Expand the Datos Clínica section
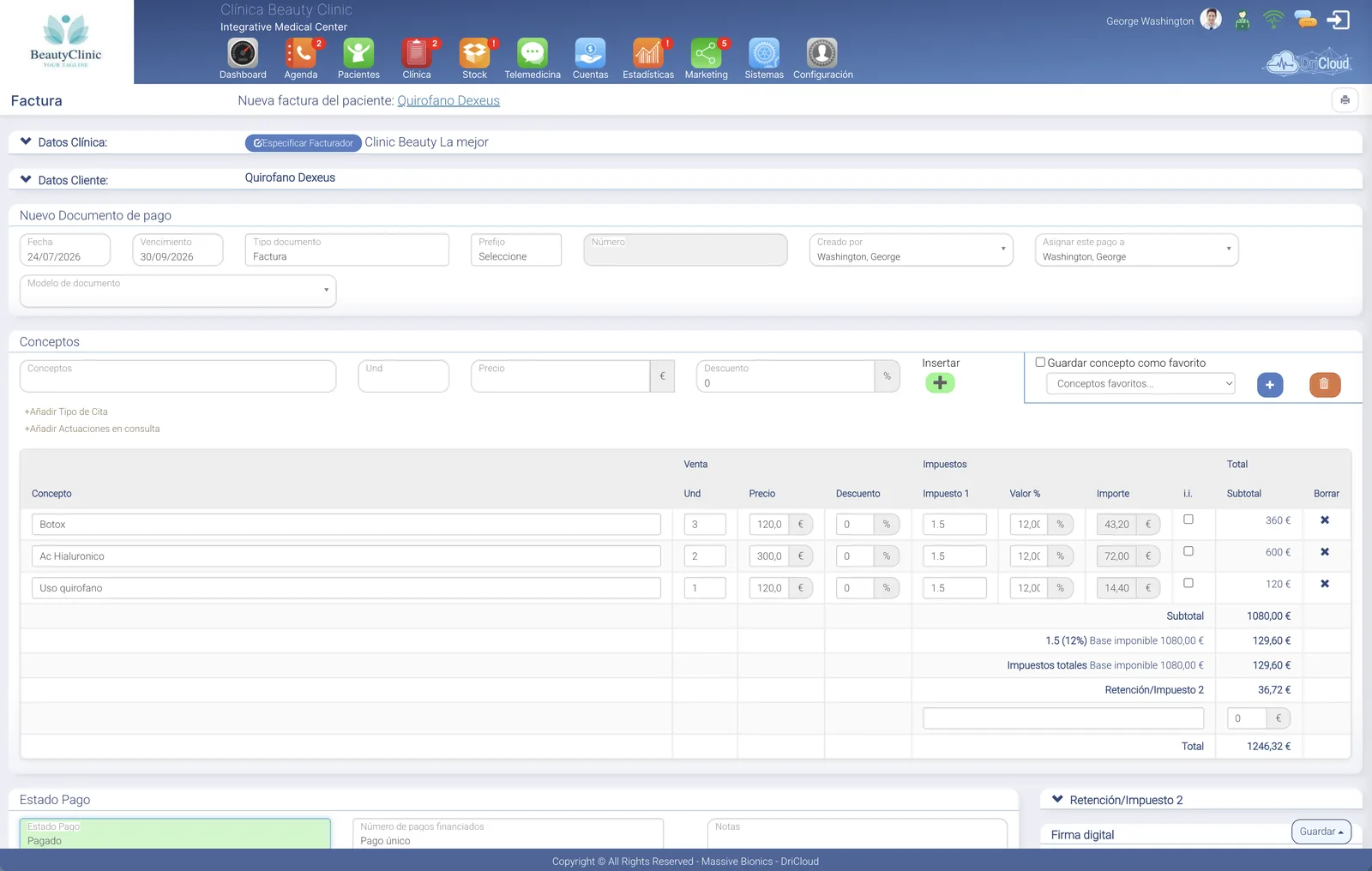Image resolution: width=1372 pixels, height=871 pixels. pyautogui.click(x=26, y=141)
